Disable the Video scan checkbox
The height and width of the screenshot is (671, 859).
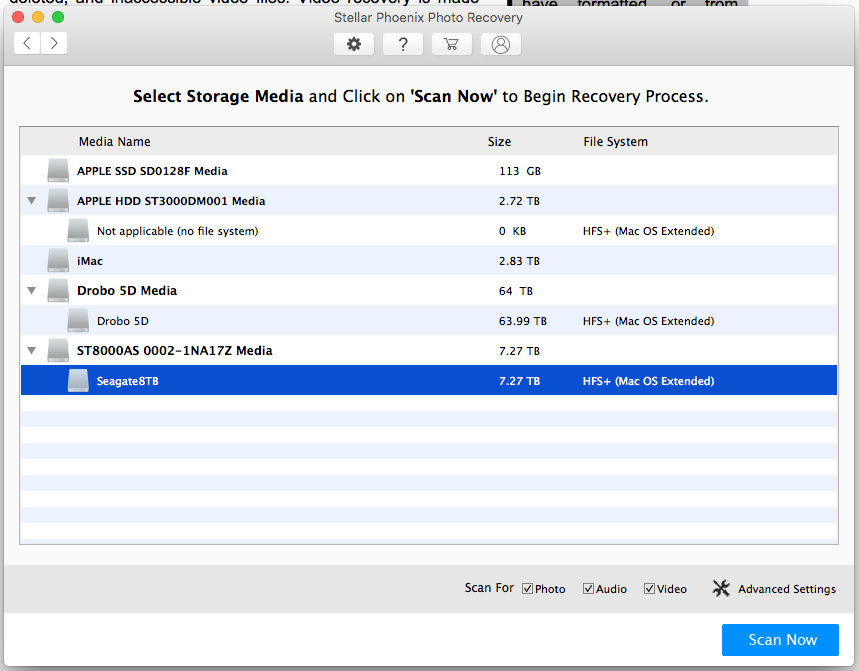[x=650, y=589]
